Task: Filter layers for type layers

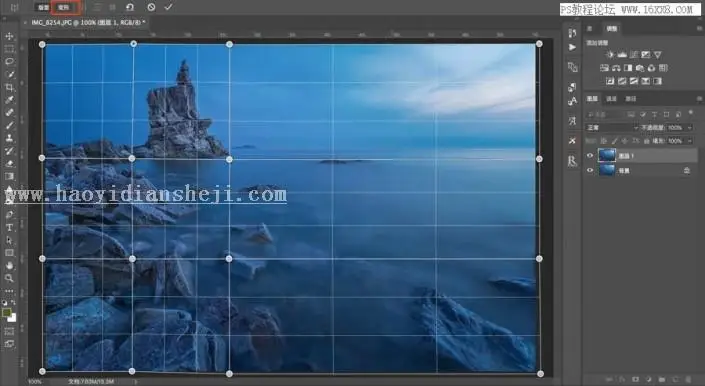Action: point(655,115)
